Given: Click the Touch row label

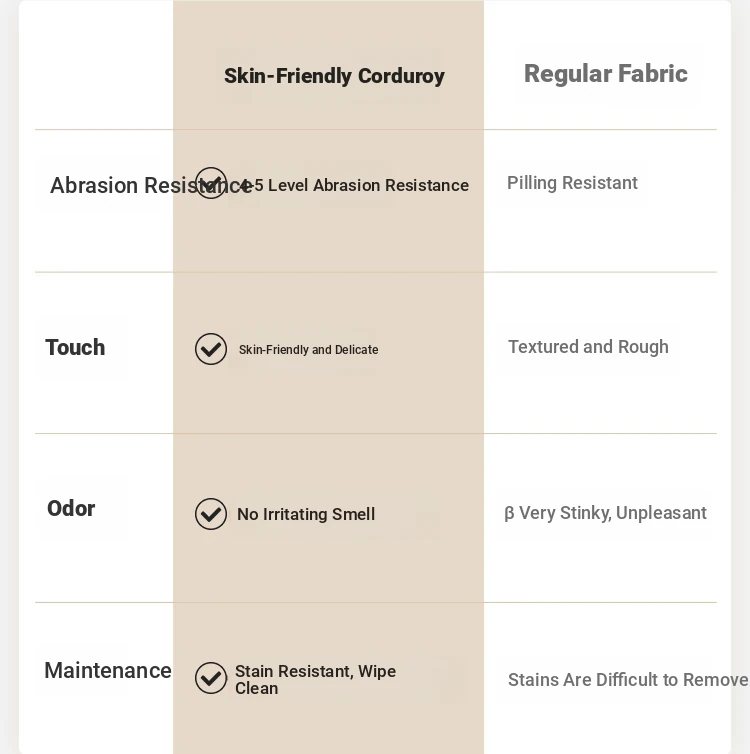Looking at the screenshot, I should (x=75, y=348).
